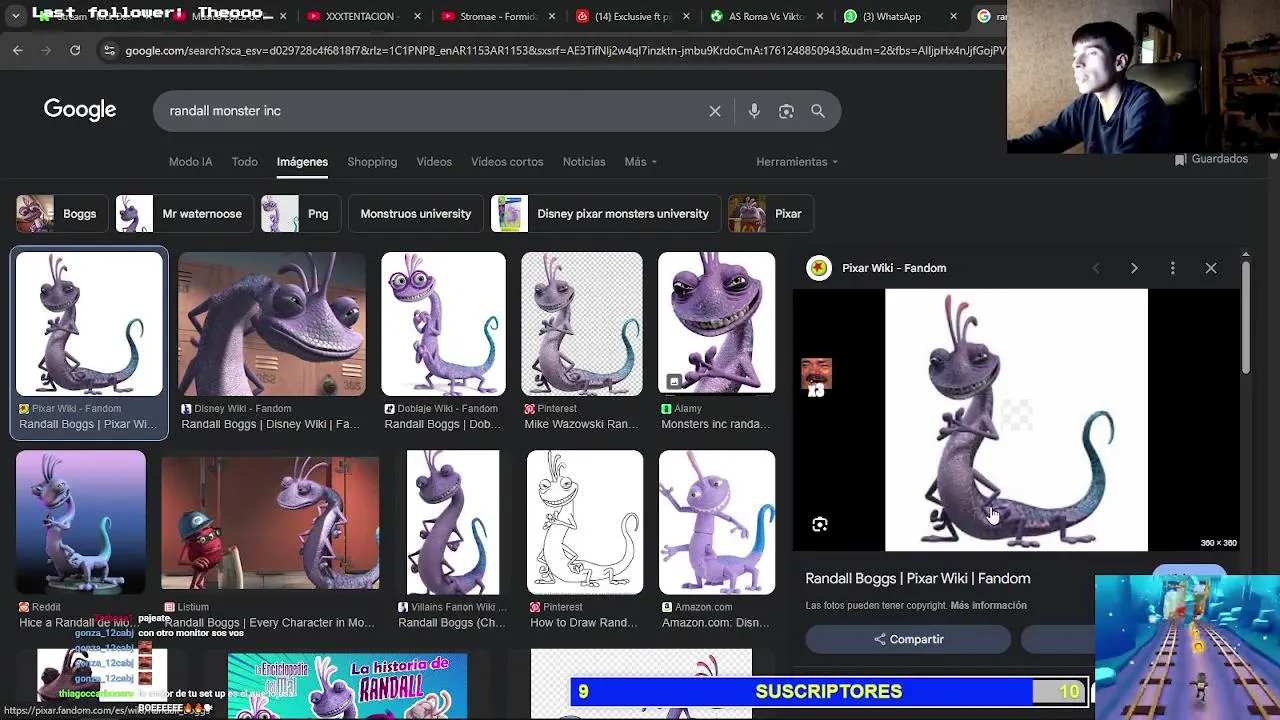Expand the Más dropdown menu
Viewport: 1280px width, 720px height.
point(640,161)
